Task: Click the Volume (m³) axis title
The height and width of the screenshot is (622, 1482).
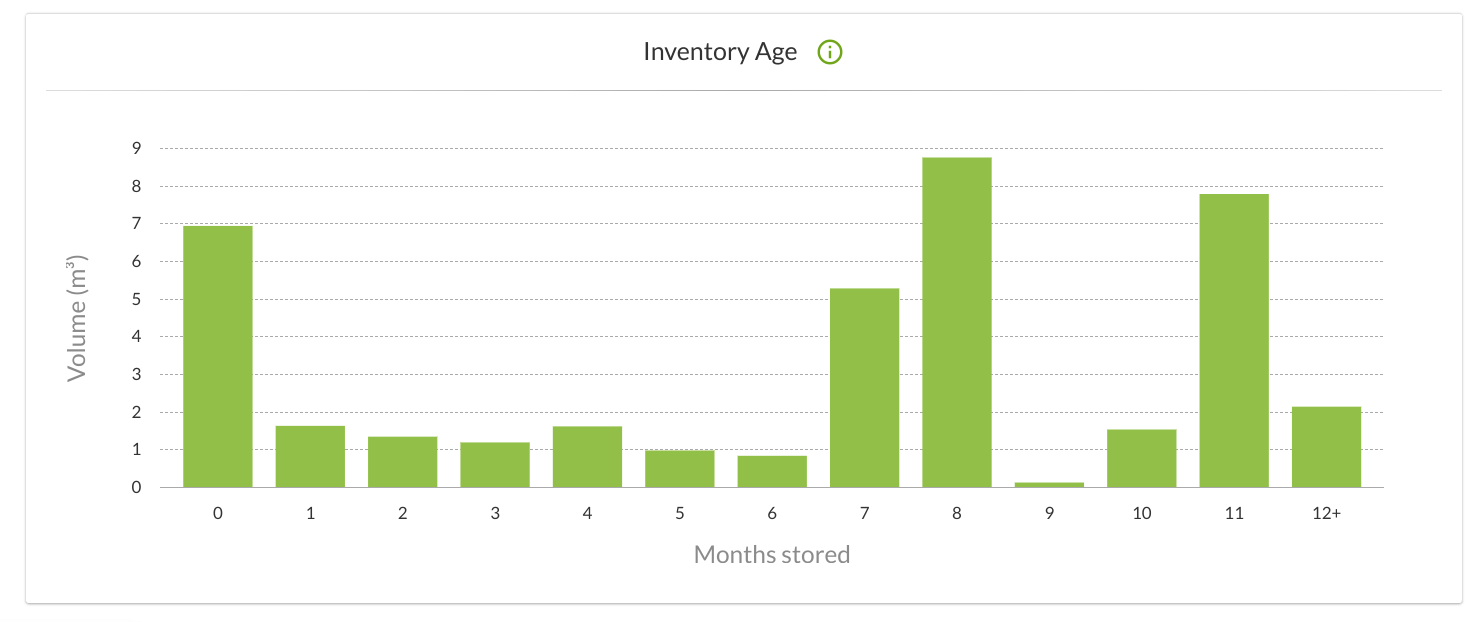Action: click(77, 318)
